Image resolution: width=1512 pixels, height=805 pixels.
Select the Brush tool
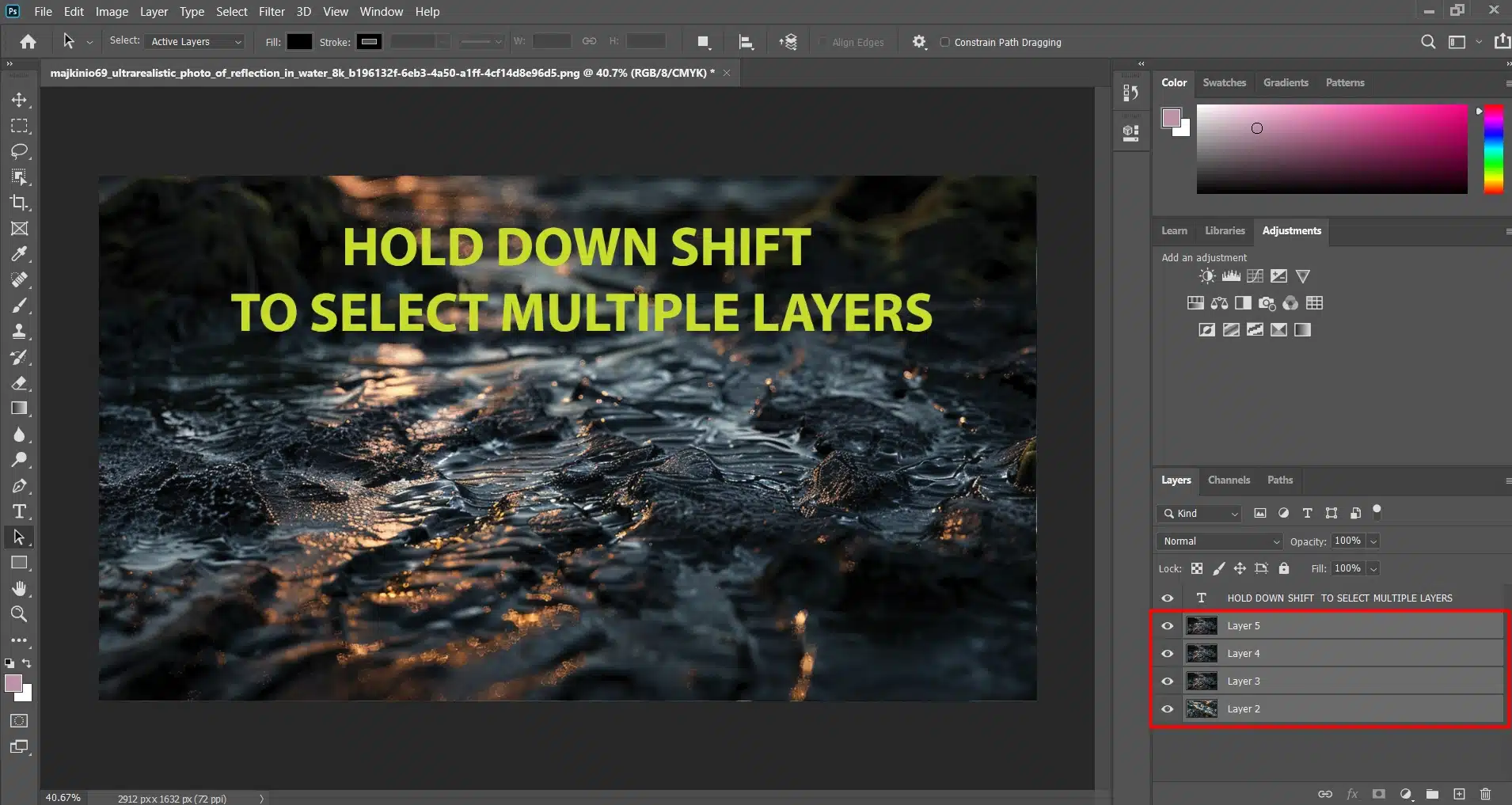pos(19,306)
